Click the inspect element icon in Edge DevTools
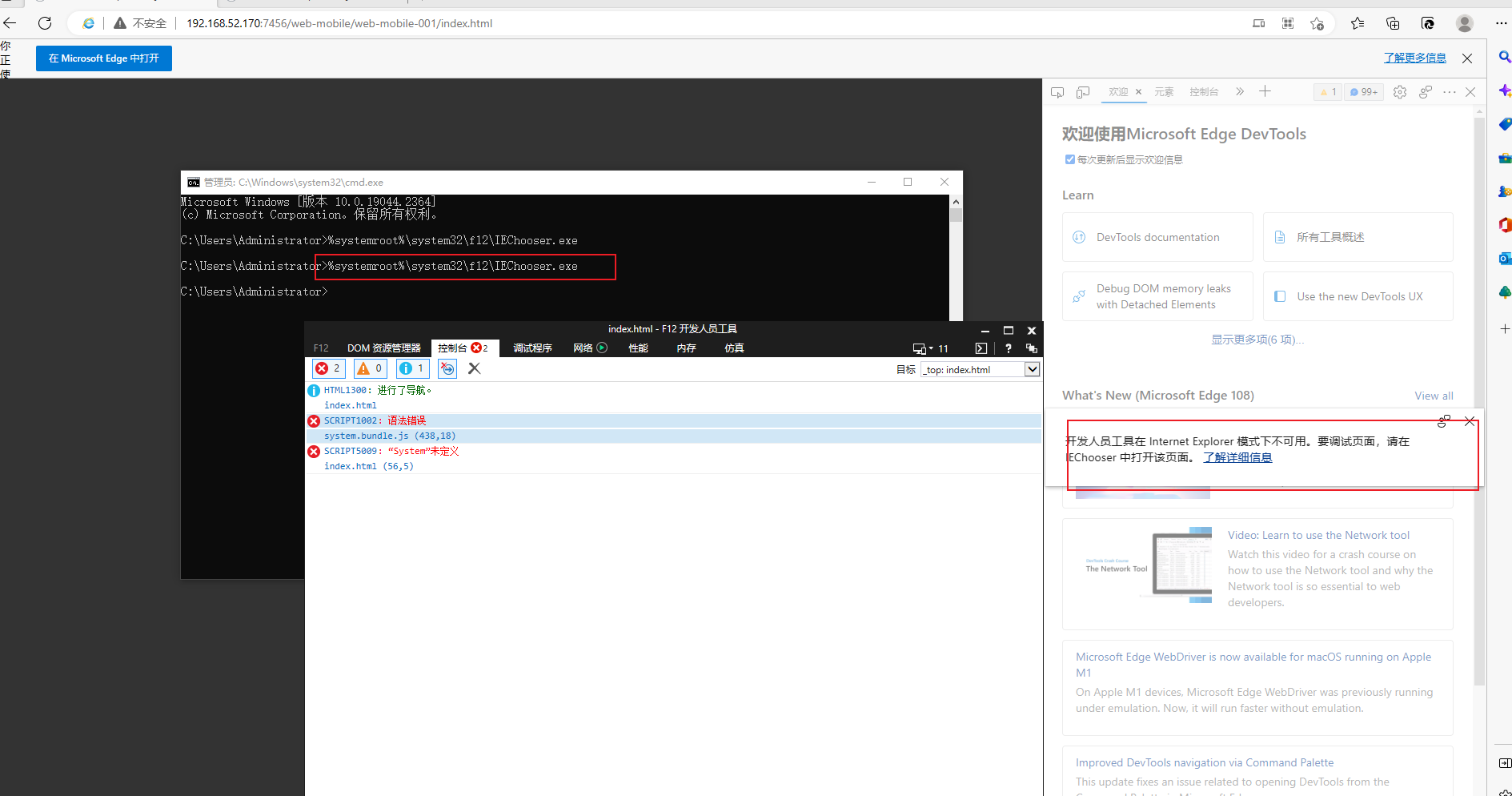This screenshot has width=1512, height=796. [x=1057, y=92]
